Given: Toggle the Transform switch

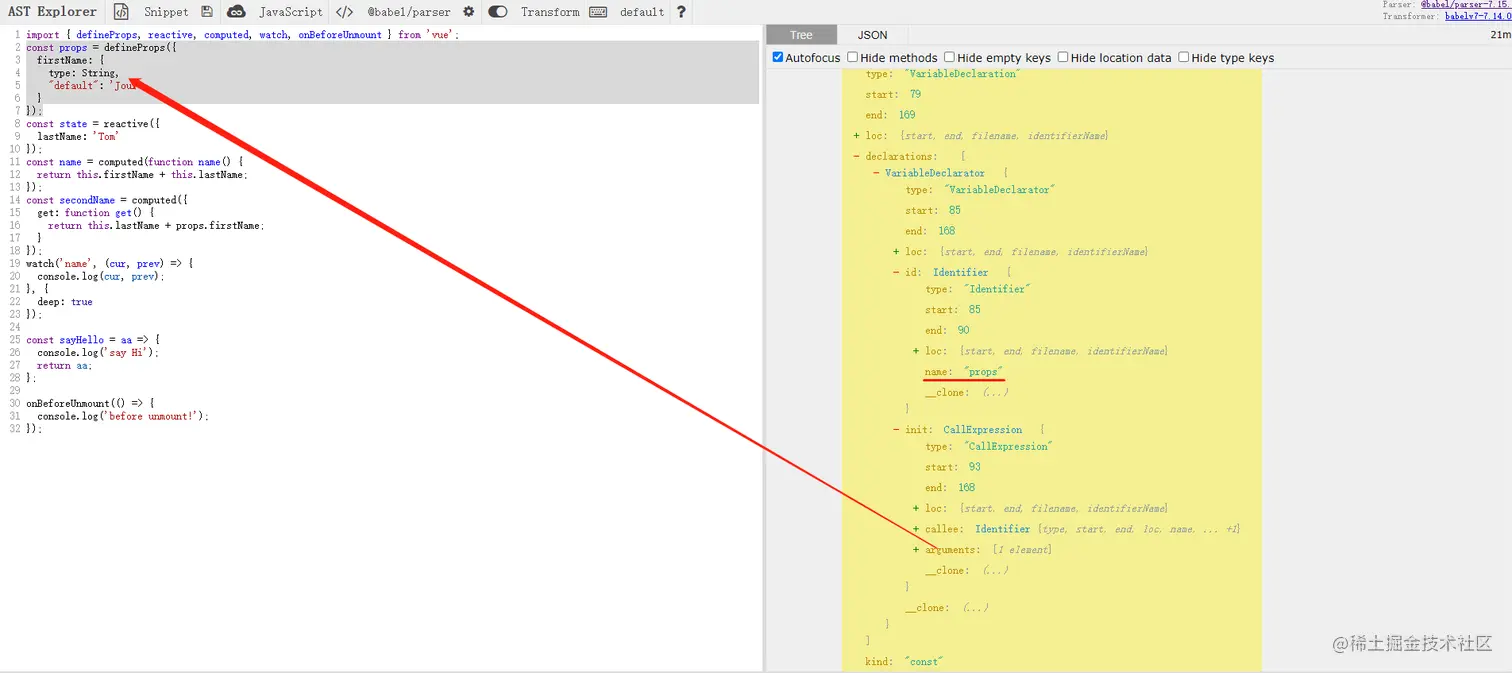Looking at the screenshot, I should tap(498, 12).
